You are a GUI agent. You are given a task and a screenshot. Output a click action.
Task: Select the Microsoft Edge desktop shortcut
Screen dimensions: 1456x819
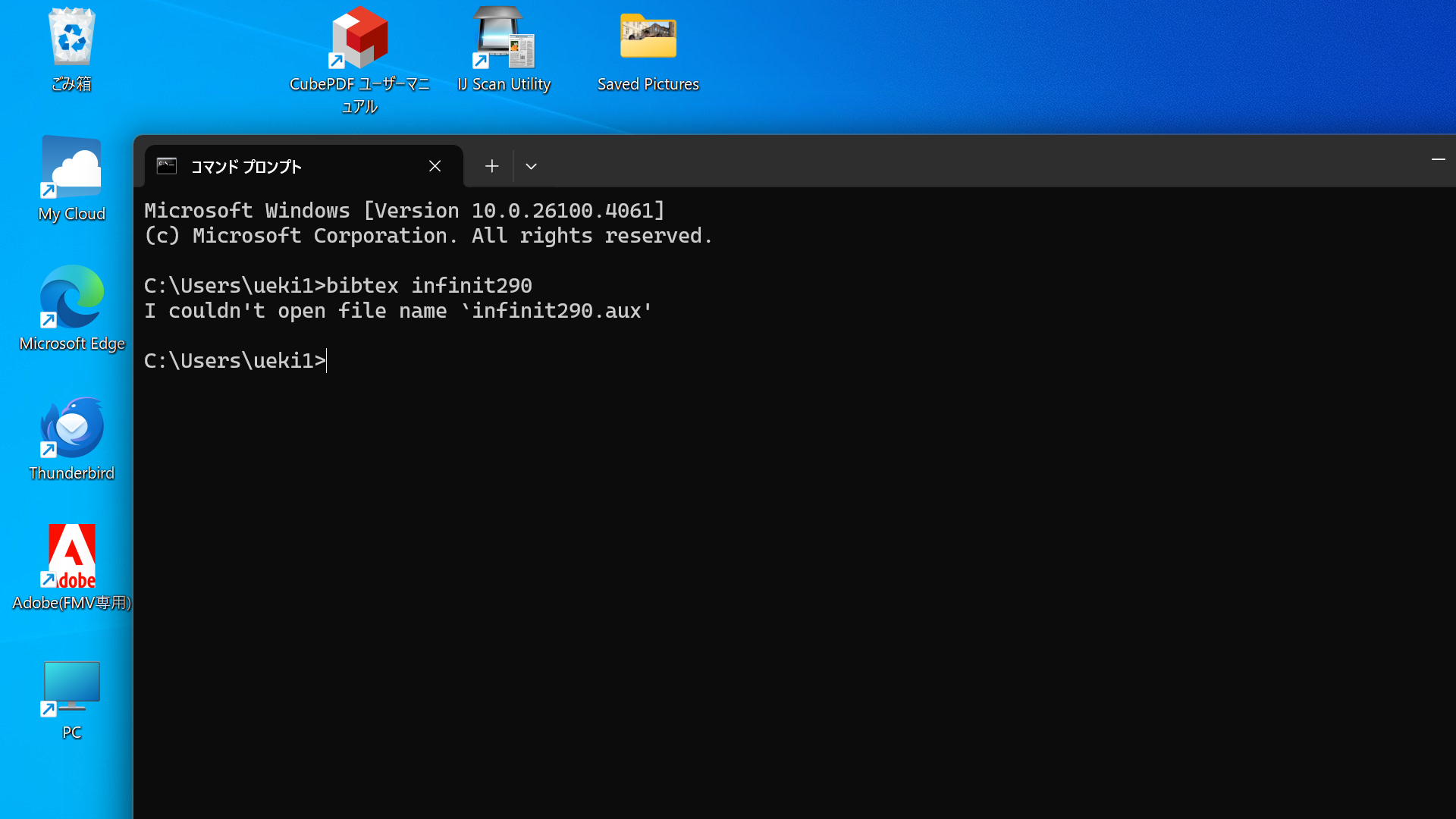71,309
